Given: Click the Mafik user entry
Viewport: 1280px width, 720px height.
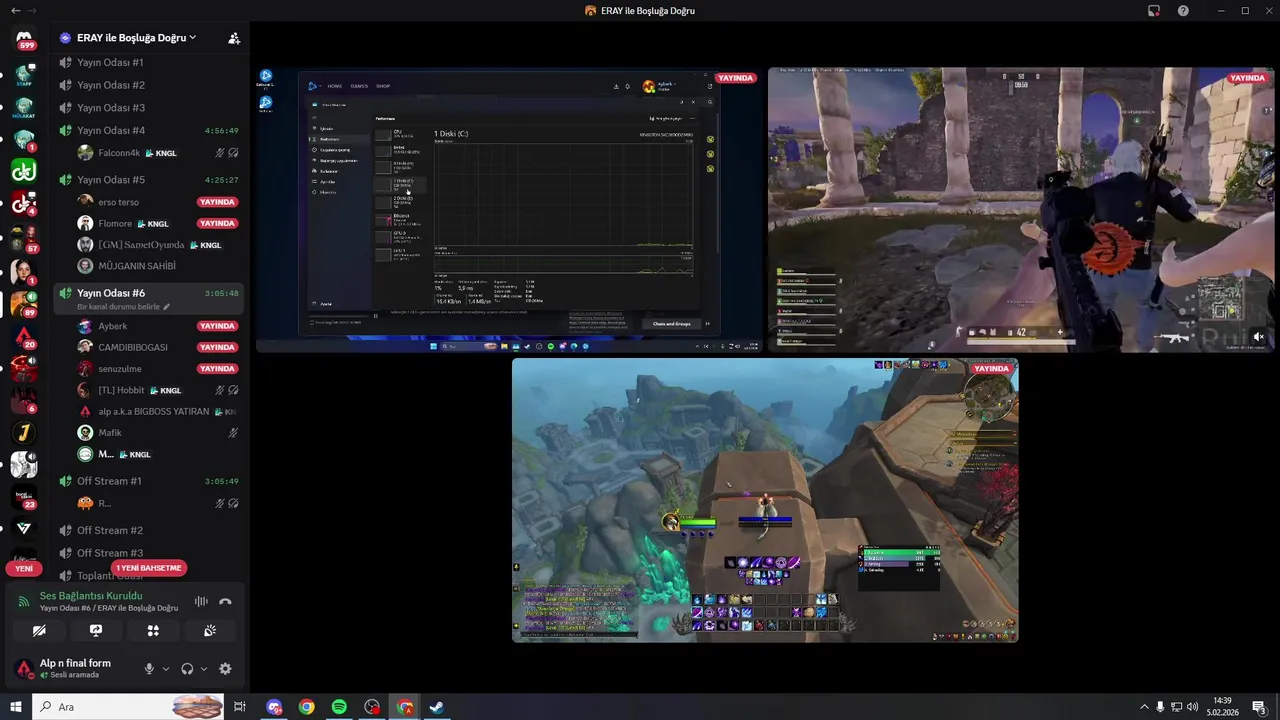Looking at the screenshot, I should click(158, 433).
